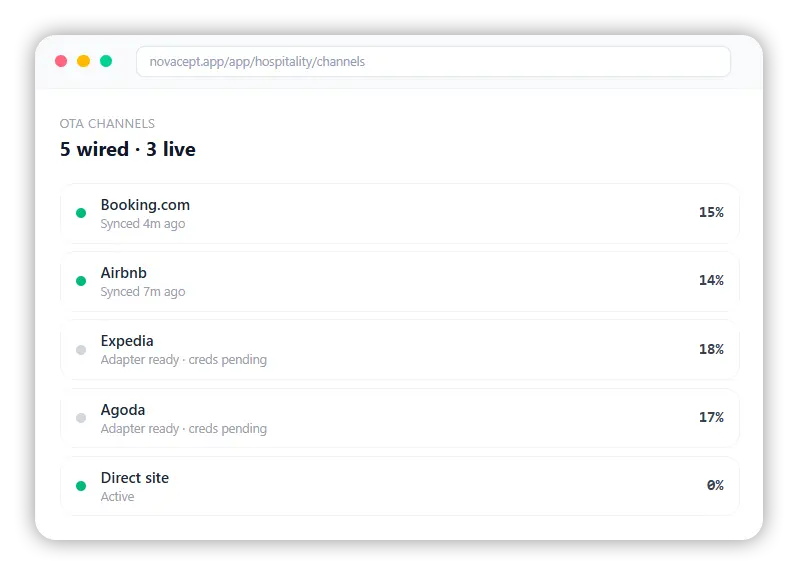Viewport: 799px width, 576px height.
Task: Open the Airbnb channel row
Action: coord(400,281)
